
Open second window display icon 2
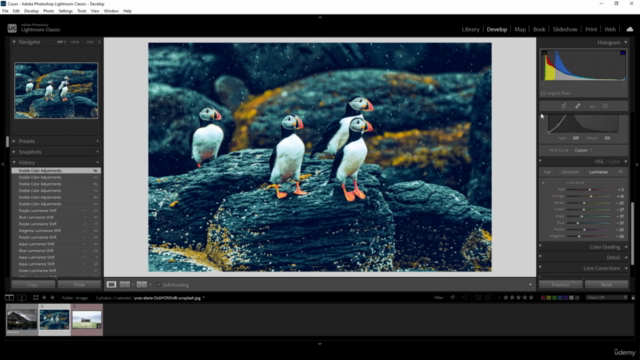[x=22, y=298]
